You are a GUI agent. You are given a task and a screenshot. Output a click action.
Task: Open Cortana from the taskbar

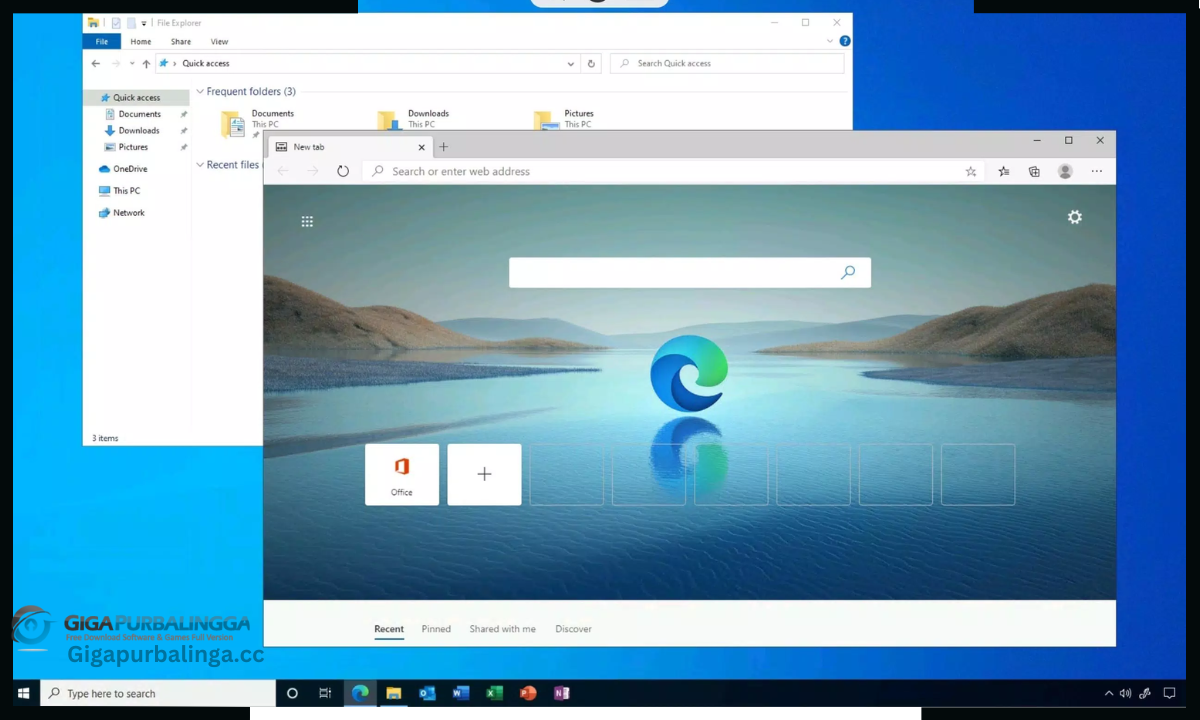[292, 693]
